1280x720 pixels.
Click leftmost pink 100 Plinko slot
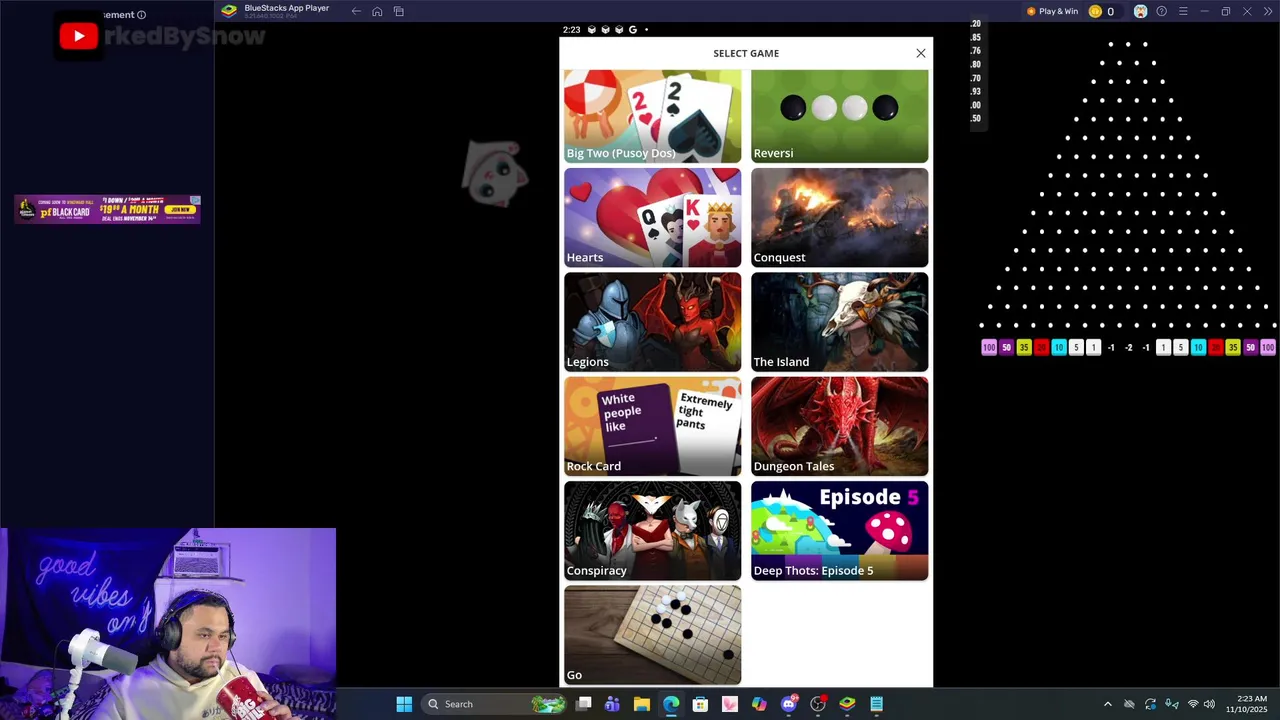989,347
